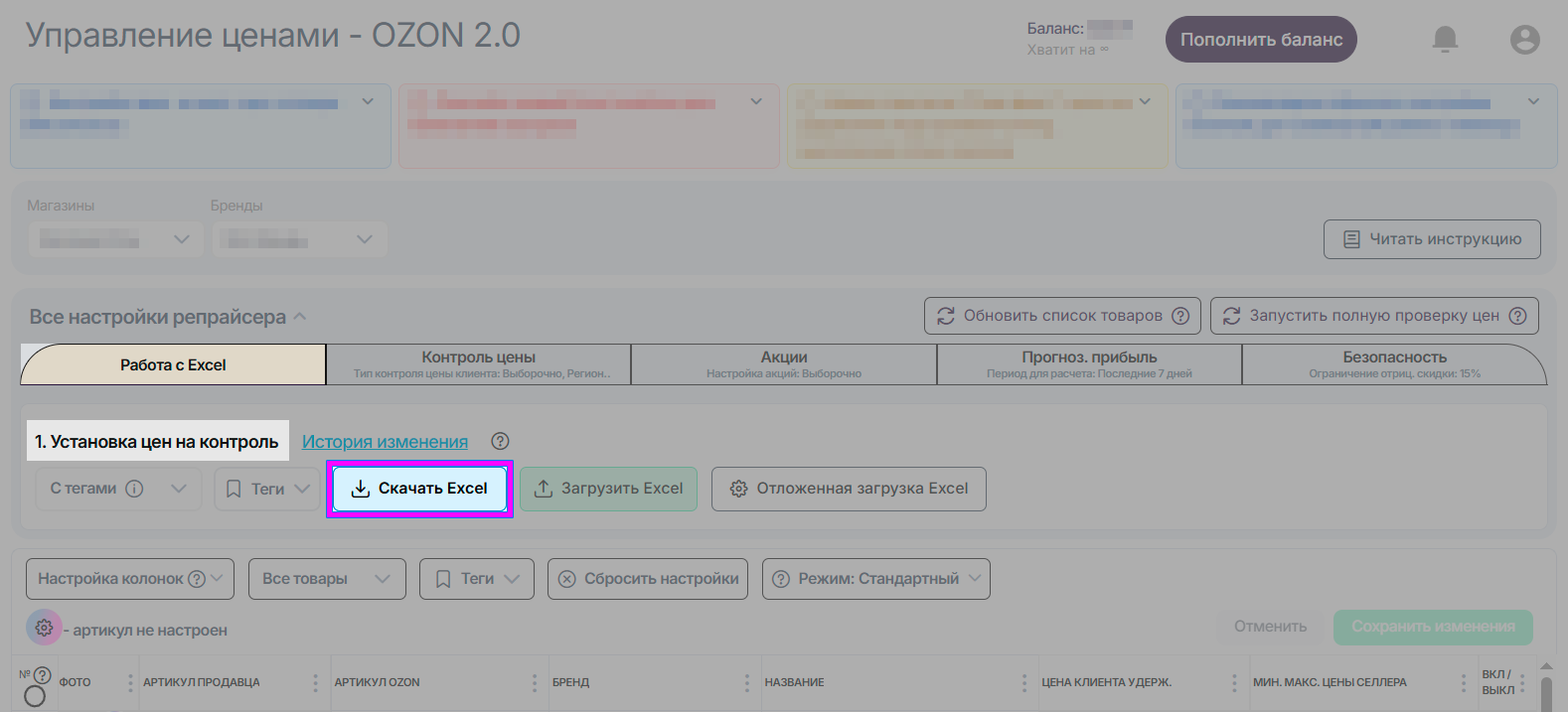1568x712 pixels.
Task: Open the Бренды dropdown
Action: (299, 239)
